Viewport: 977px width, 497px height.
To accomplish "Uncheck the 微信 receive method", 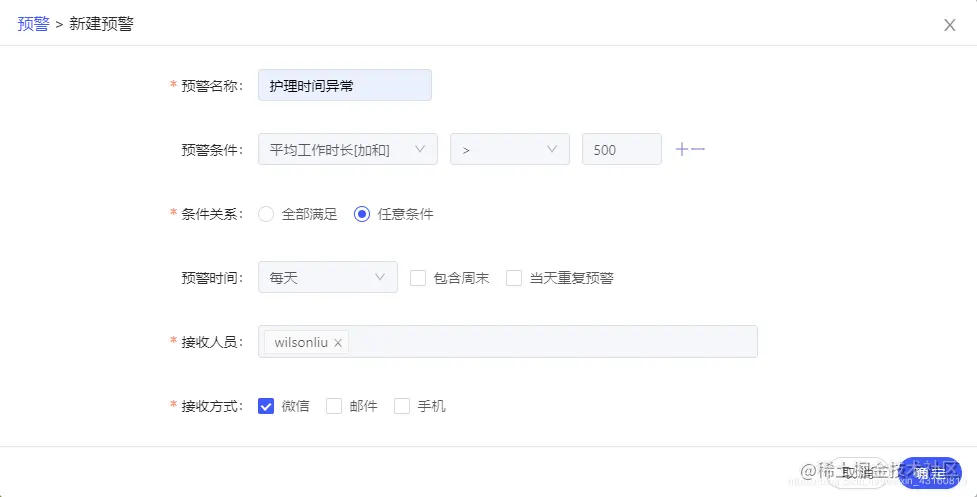I will tap(266, 406).
